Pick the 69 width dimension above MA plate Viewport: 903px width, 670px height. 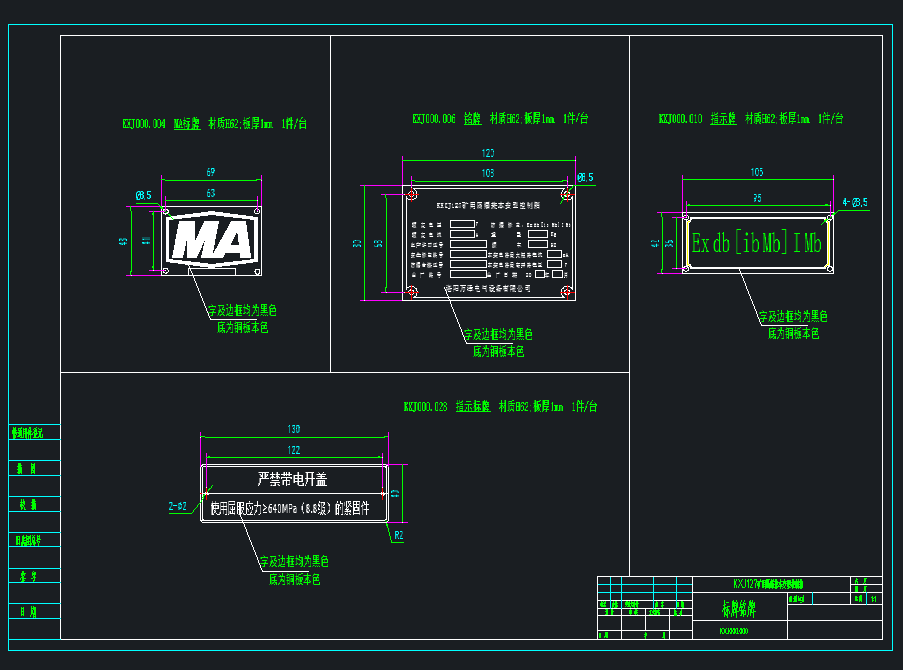(211, 172)
